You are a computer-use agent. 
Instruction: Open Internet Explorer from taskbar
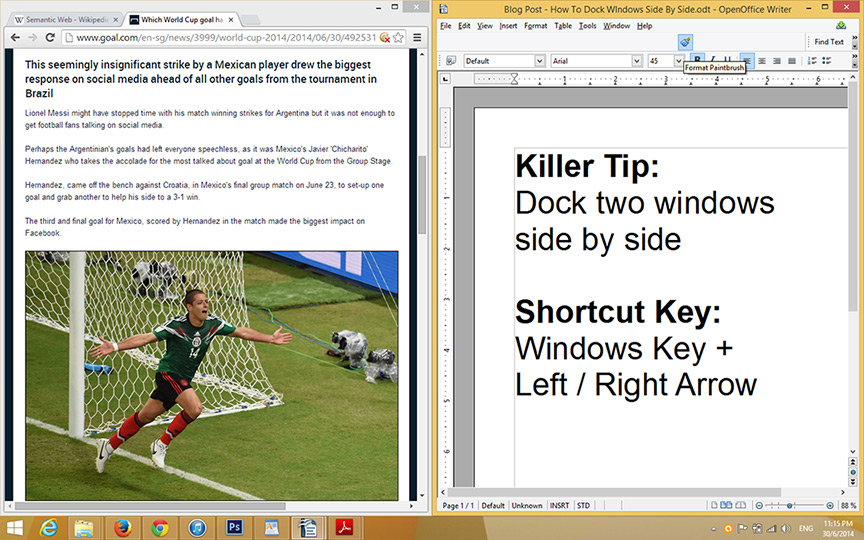click(49, 528)
